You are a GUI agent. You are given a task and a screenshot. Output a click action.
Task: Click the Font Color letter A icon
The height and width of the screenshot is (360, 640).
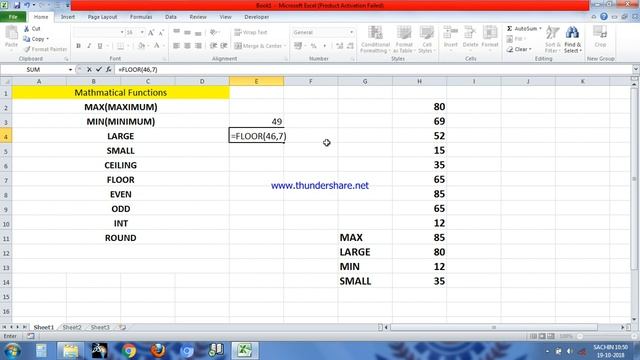click(x=156, y=46)
